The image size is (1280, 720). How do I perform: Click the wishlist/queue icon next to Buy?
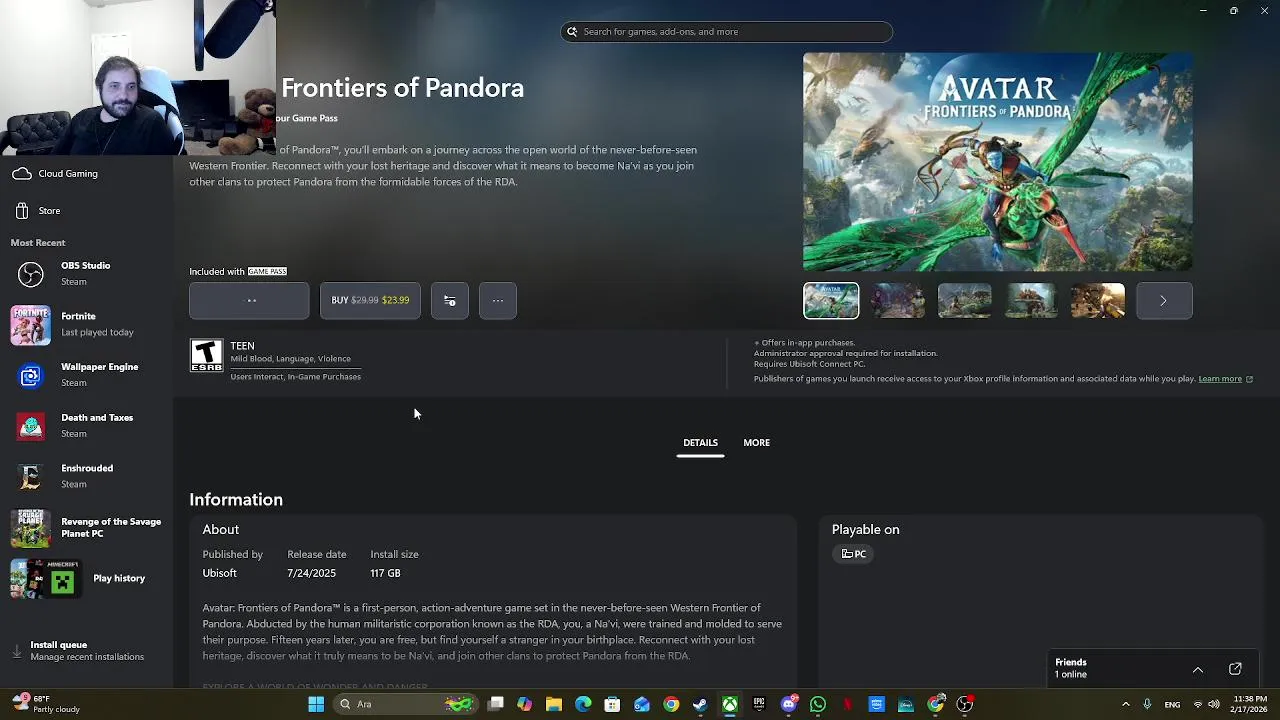[x=450, y=300]
